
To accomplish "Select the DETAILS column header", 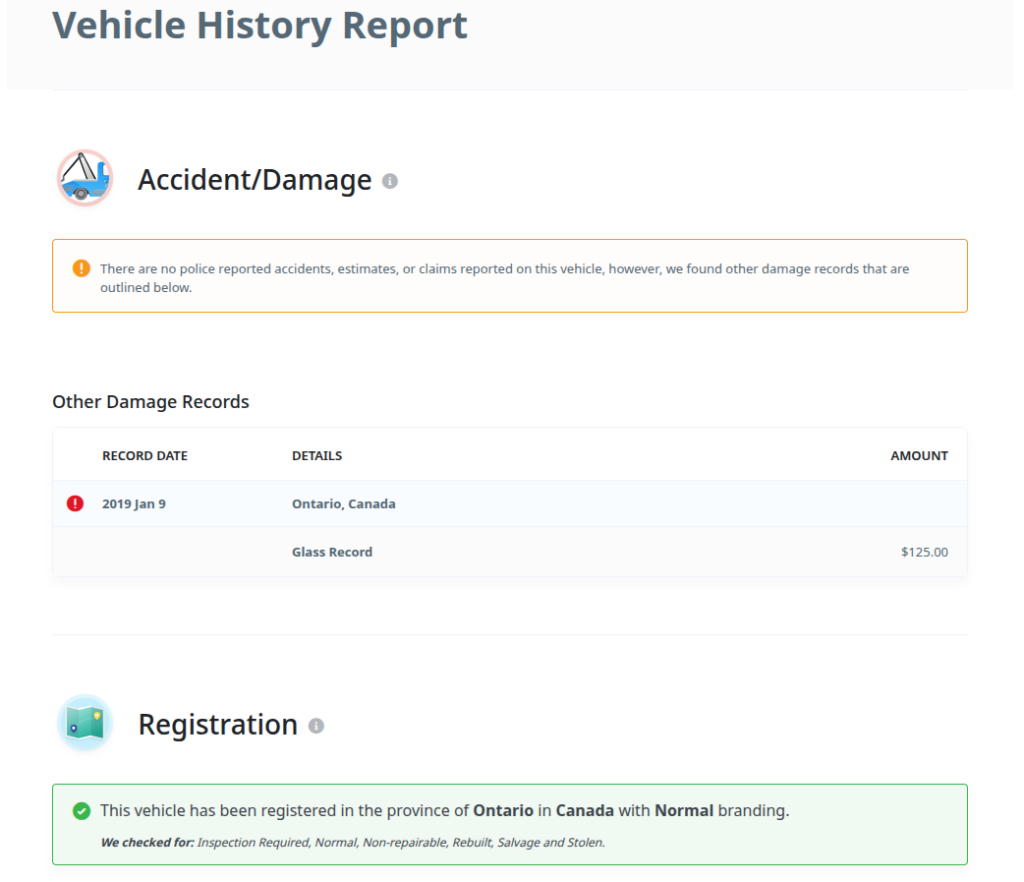I will (x=317, y=456).
